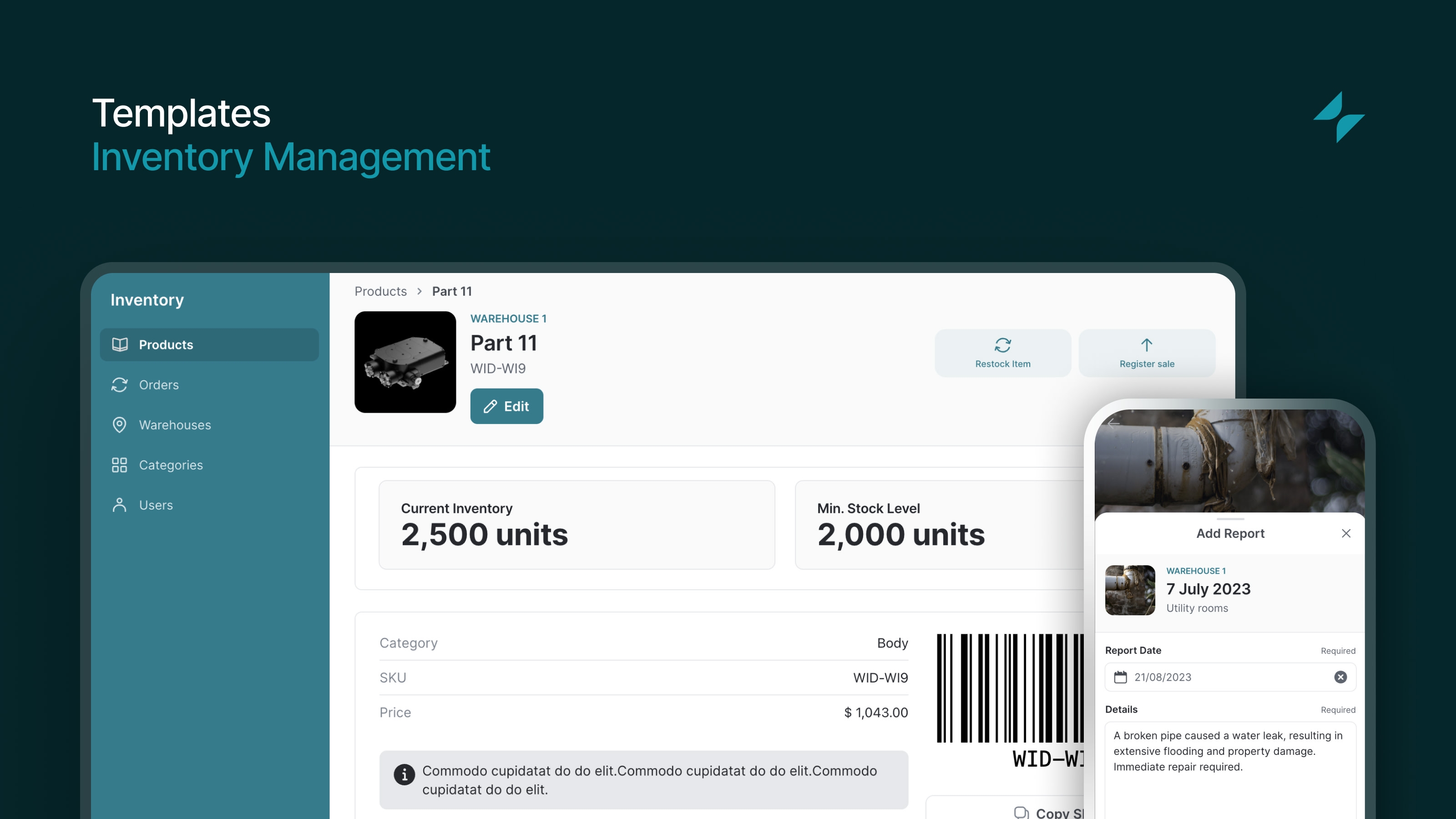Click the pencil icon on Edit button
The image size is (1456, 819).
point(490,406)
